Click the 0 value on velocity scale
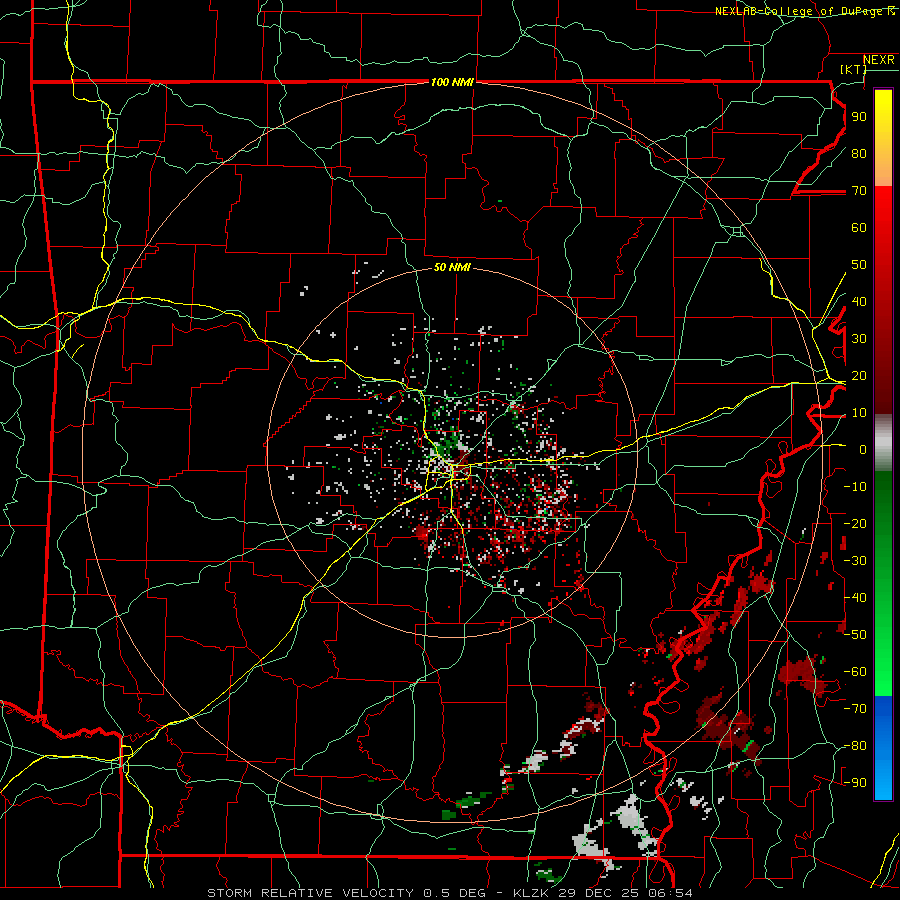This screenshot has width=900, height=900. pyautogui.click(x=863, y=449)
